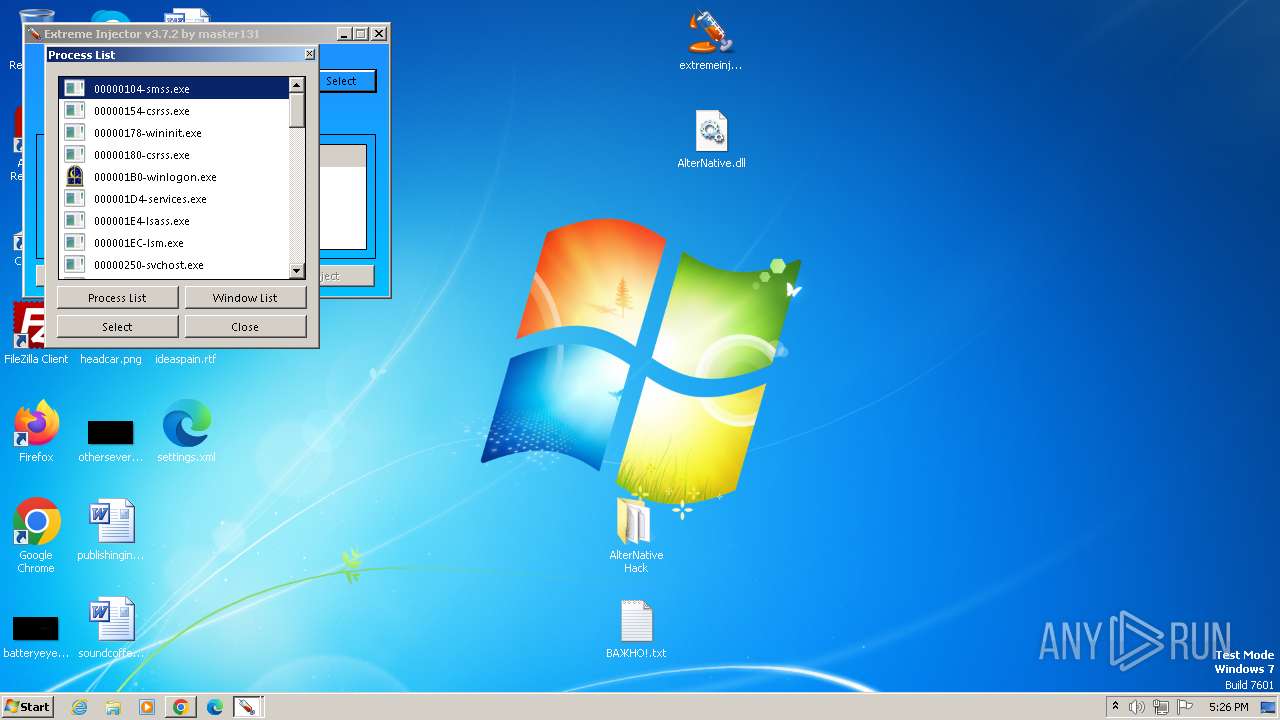Click the process list scroll up arrow

click(x=296, y=85)
